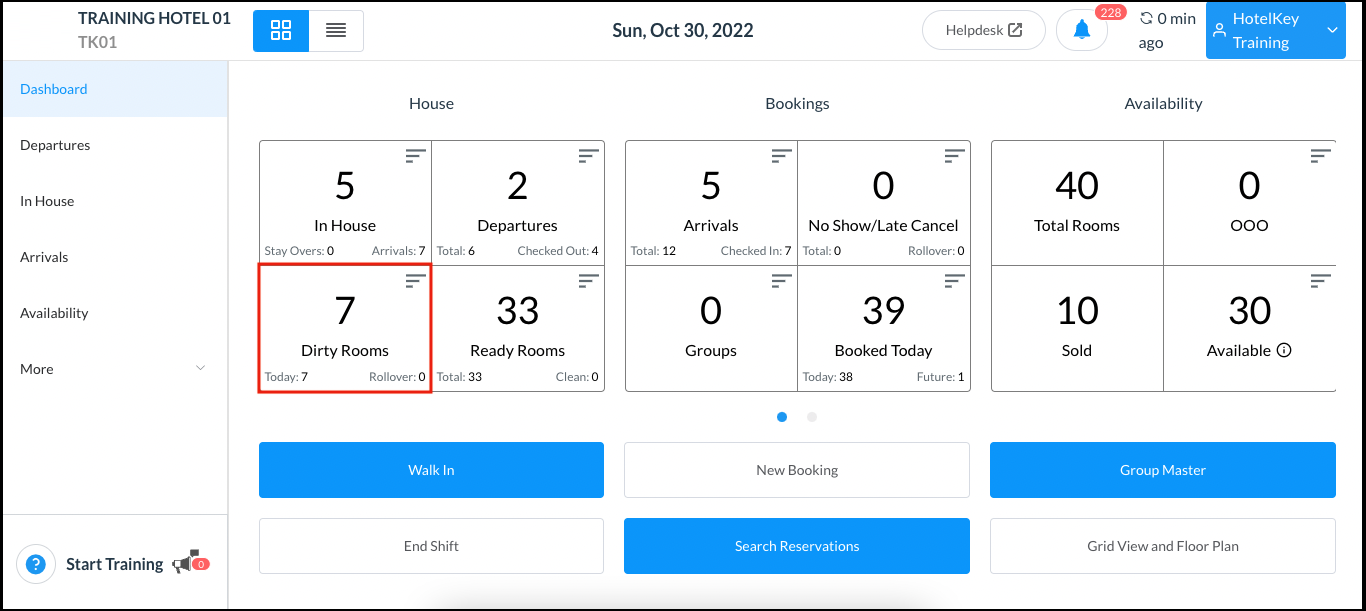Open the In House tile filter icon
Viewport: 1366px width, 611px height.
(x=415, y=156)
